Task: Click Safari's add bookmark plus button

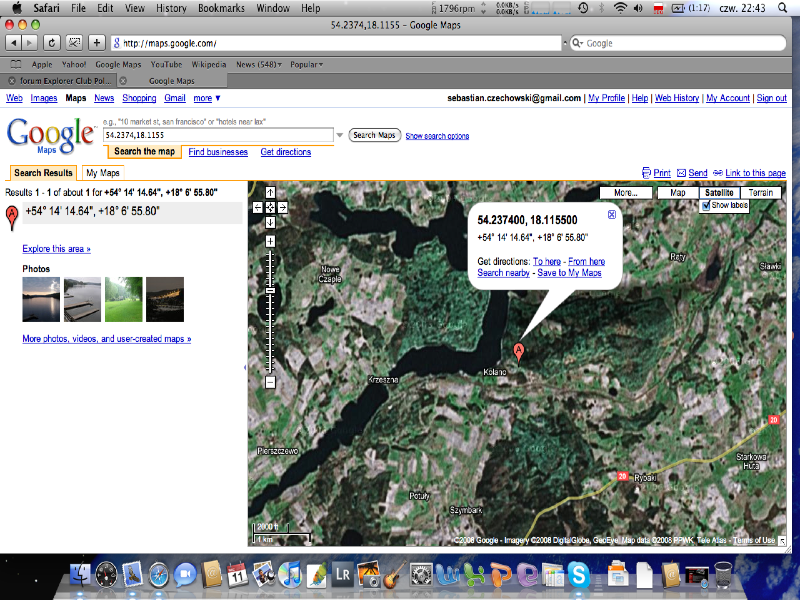Action: click(96, 43)
